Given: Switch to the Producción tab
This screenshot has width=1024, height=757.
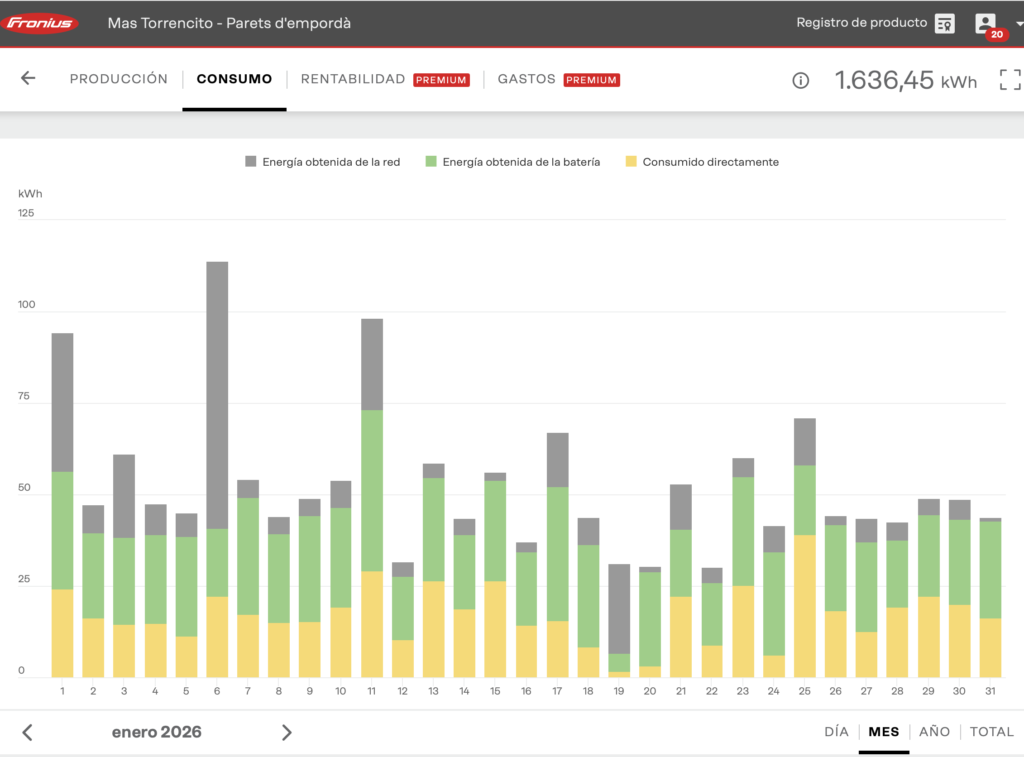Looking at the screenshot, I should pos(119,79).
